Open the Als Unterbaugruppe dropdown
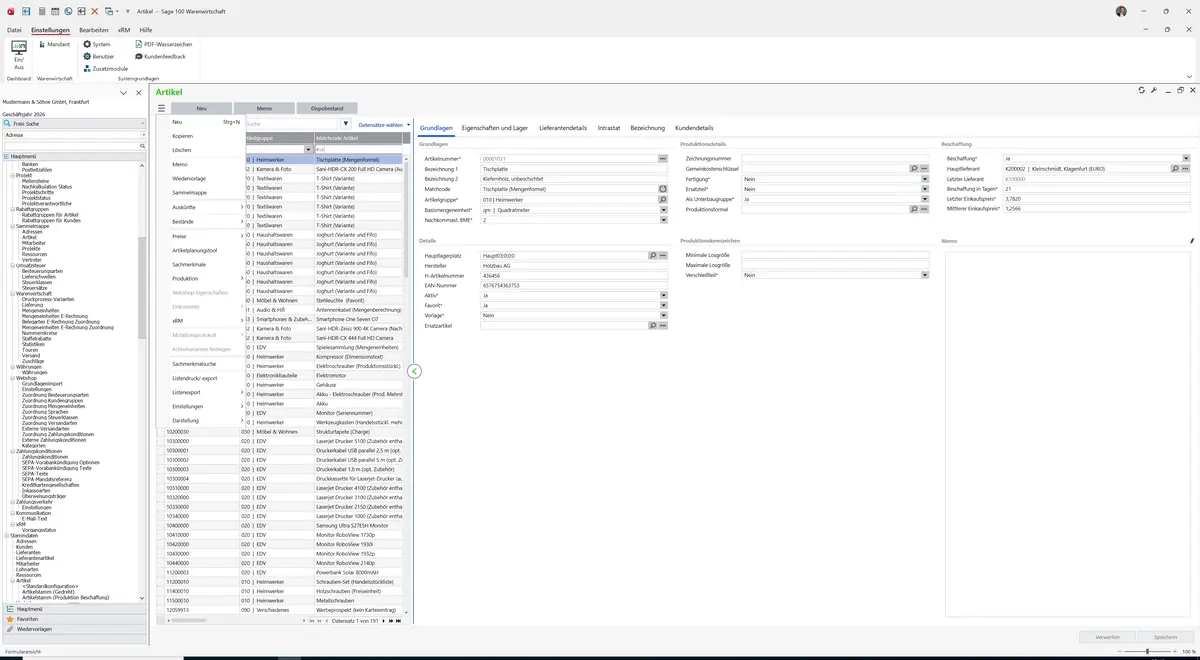The width and height of the screenshot is (1200, 660). pos(925,199)
